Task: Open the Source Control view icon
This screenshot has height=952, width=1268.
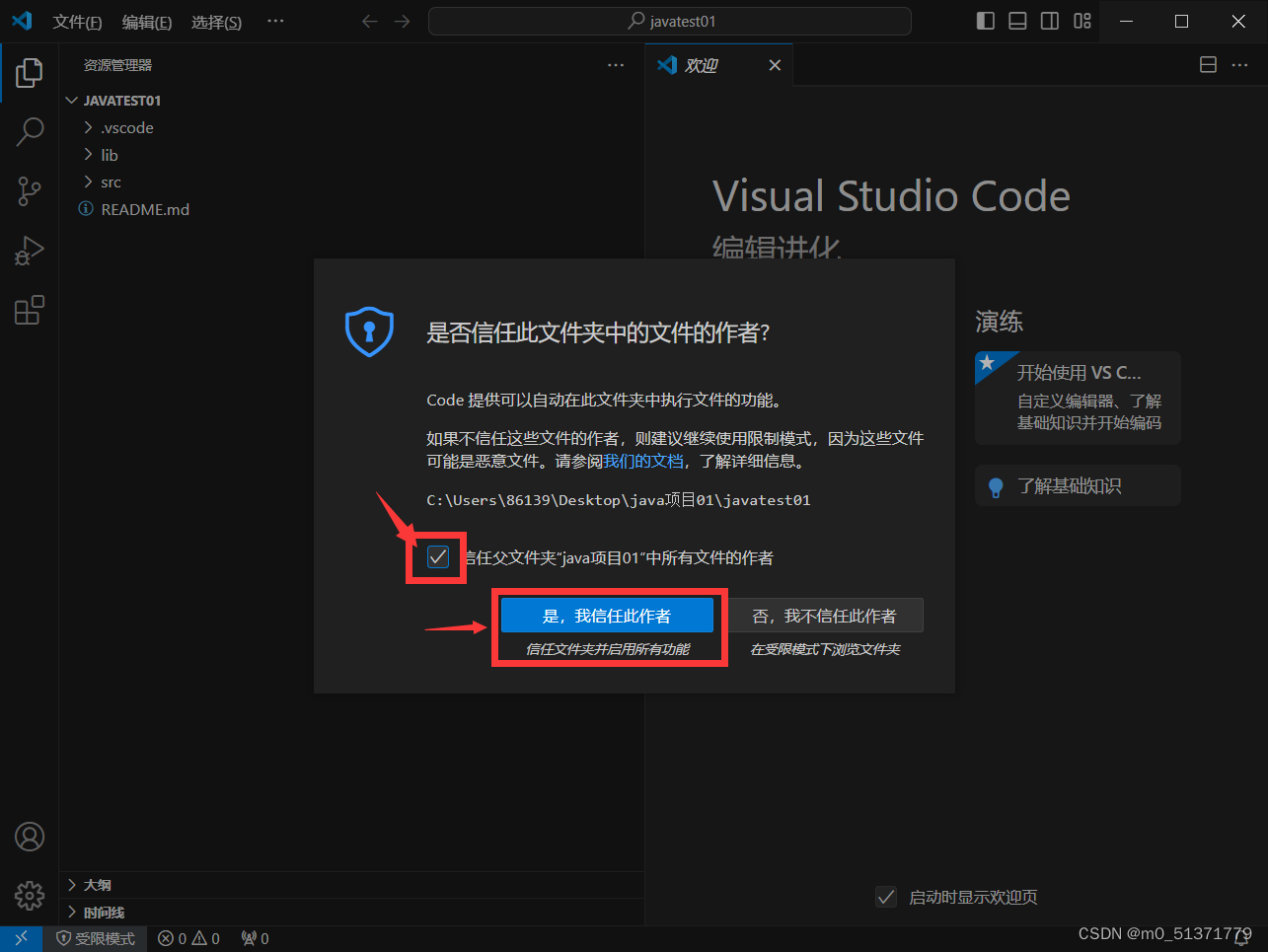Action: (x=30, y=191)
